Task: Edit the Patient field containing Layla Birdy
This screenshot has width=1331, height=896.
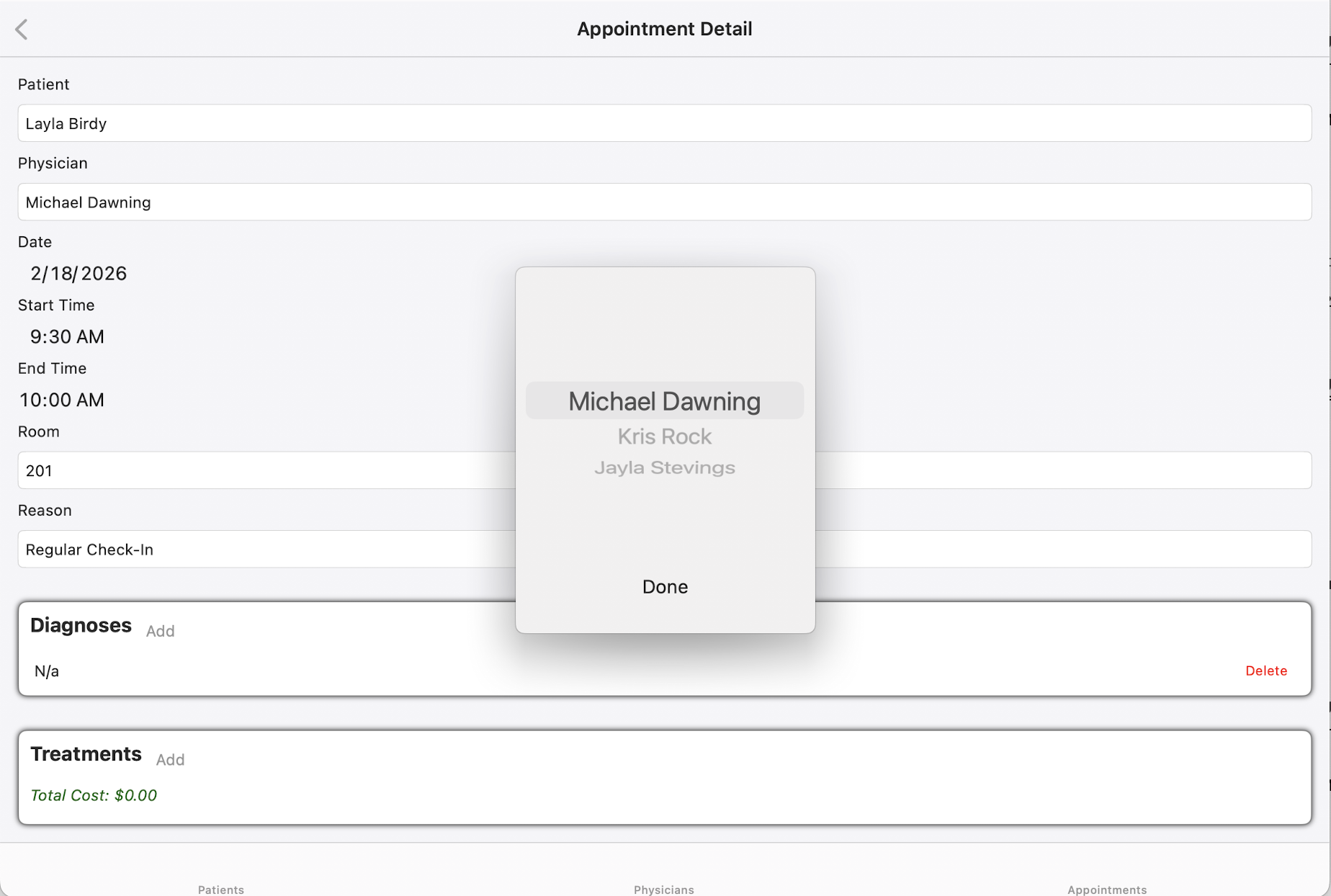Action: tap(288, 123)
